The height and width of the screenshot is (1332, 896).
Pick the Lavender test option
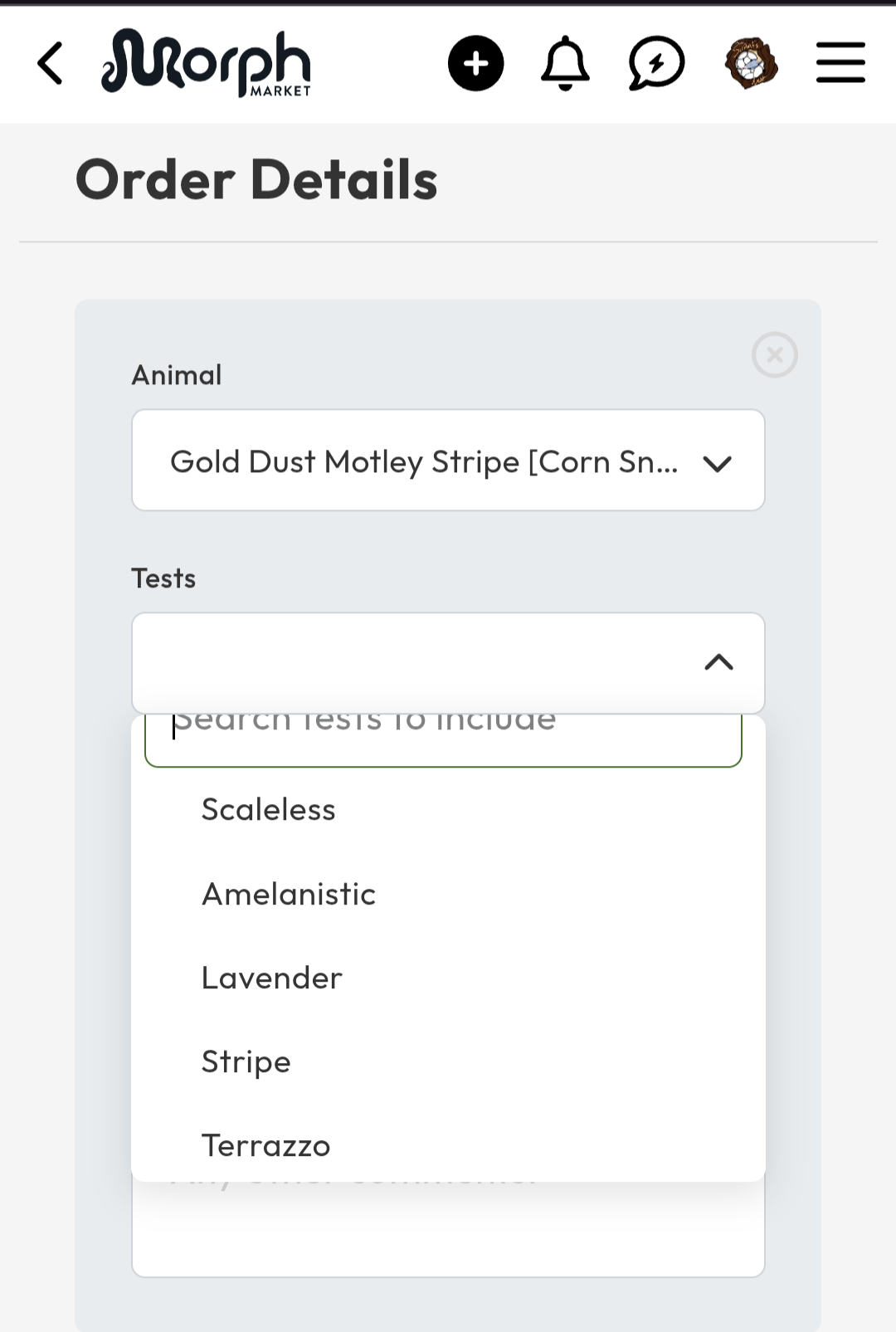tap(272, 978)
